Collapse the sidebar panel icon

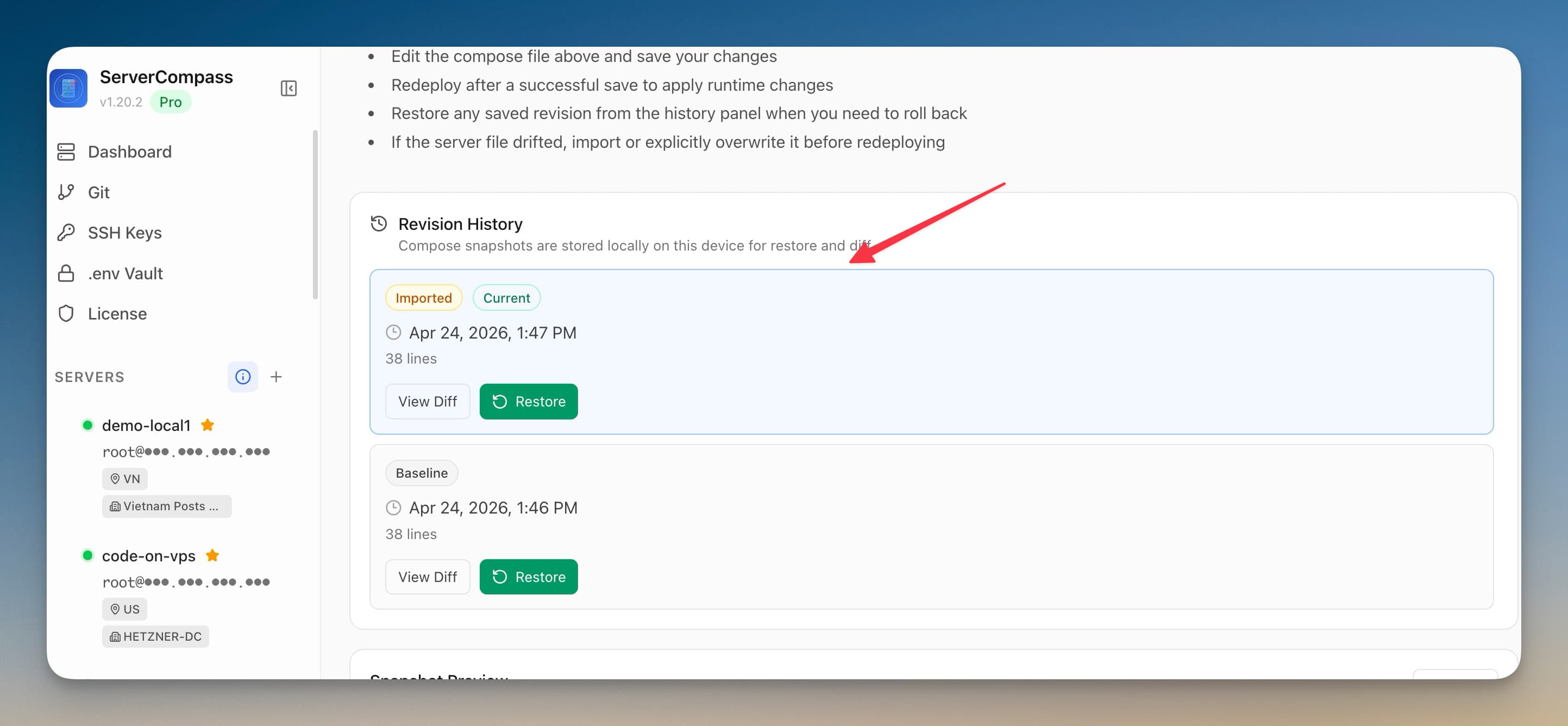pyautogui.click(x=288, y=89)
